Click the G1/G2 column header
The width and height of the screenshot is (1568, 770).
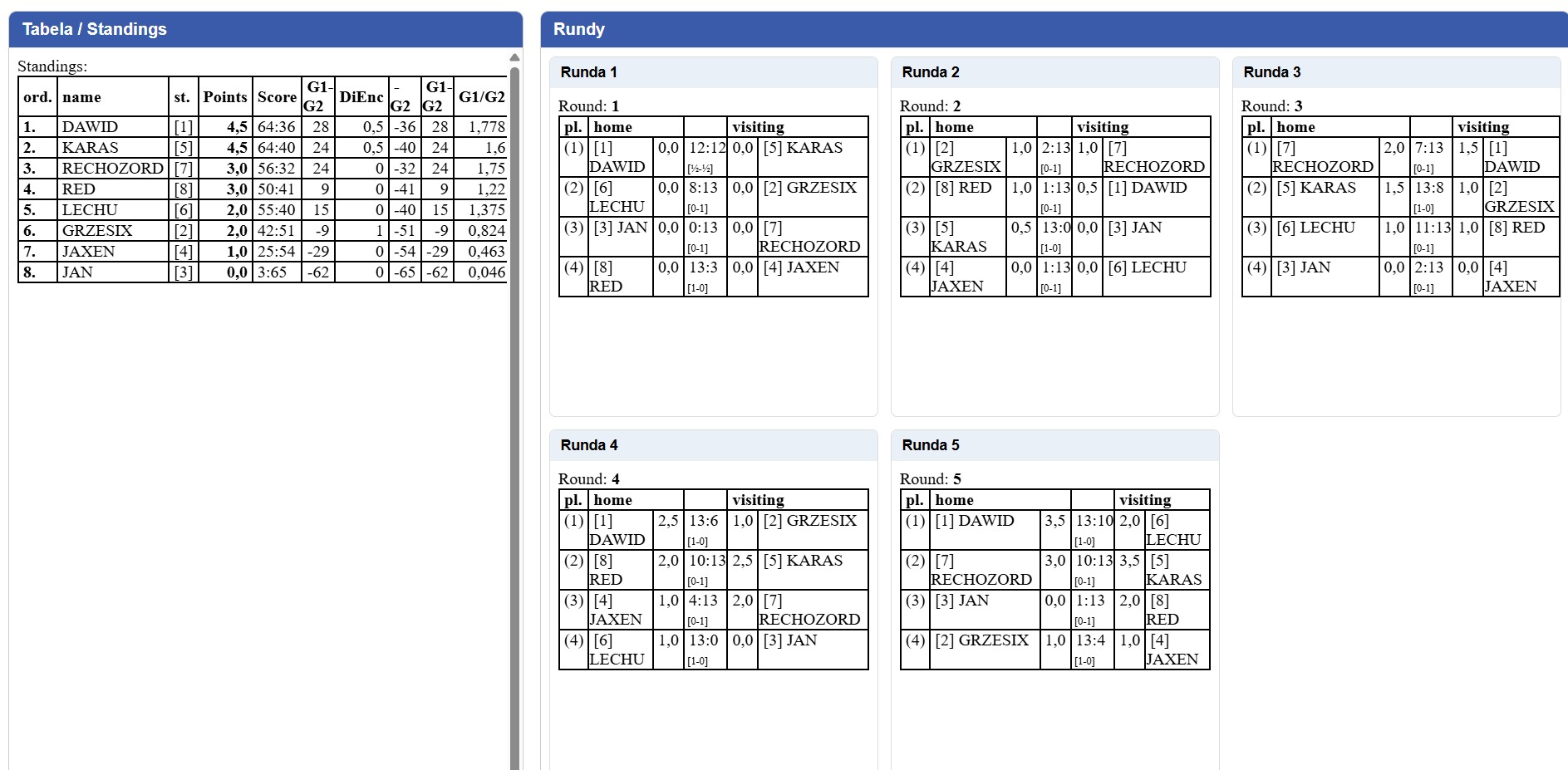click(x=481, y=97)
